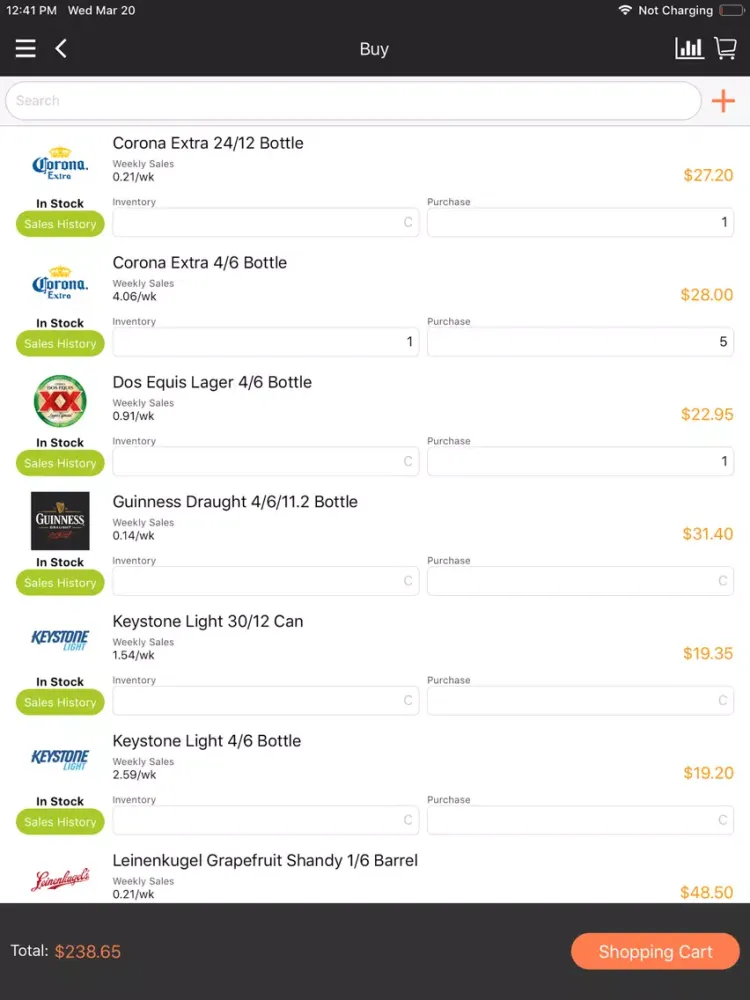Tap the orange plus add icon
The width and height of the screenshot is (750, 1000).
[722, 101]
